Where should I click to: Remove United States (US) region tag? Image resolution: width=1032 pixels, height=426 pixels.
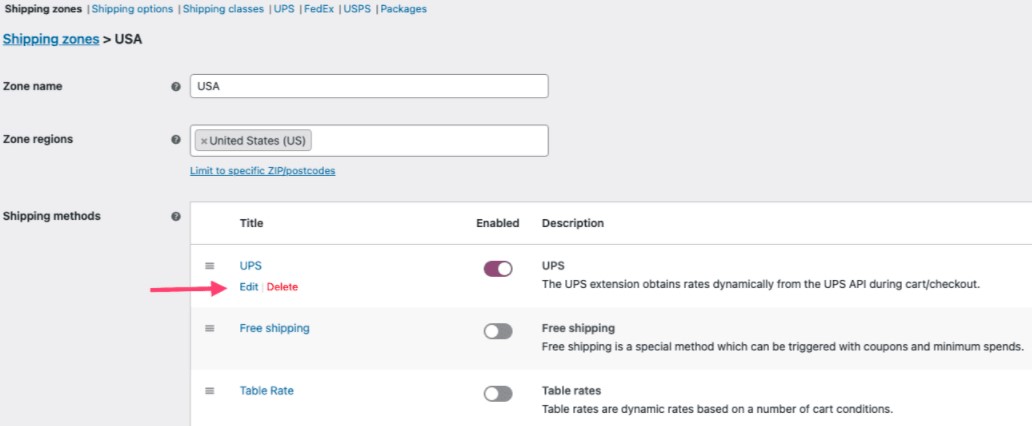[x=204, y=141]
